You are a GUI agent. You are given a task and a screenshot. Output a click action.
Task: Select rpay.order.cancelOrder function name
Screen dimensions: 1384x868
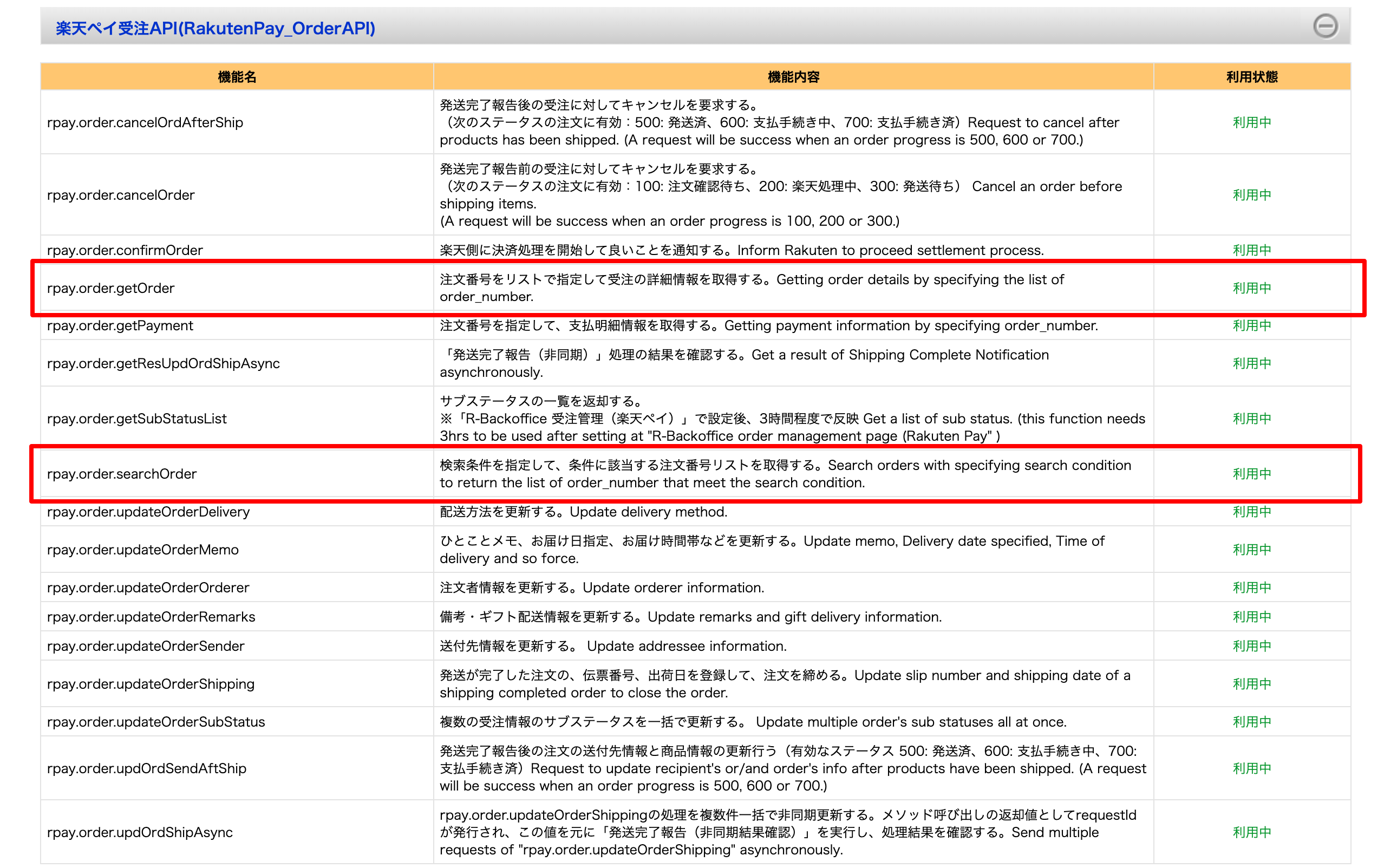(121, 195)
